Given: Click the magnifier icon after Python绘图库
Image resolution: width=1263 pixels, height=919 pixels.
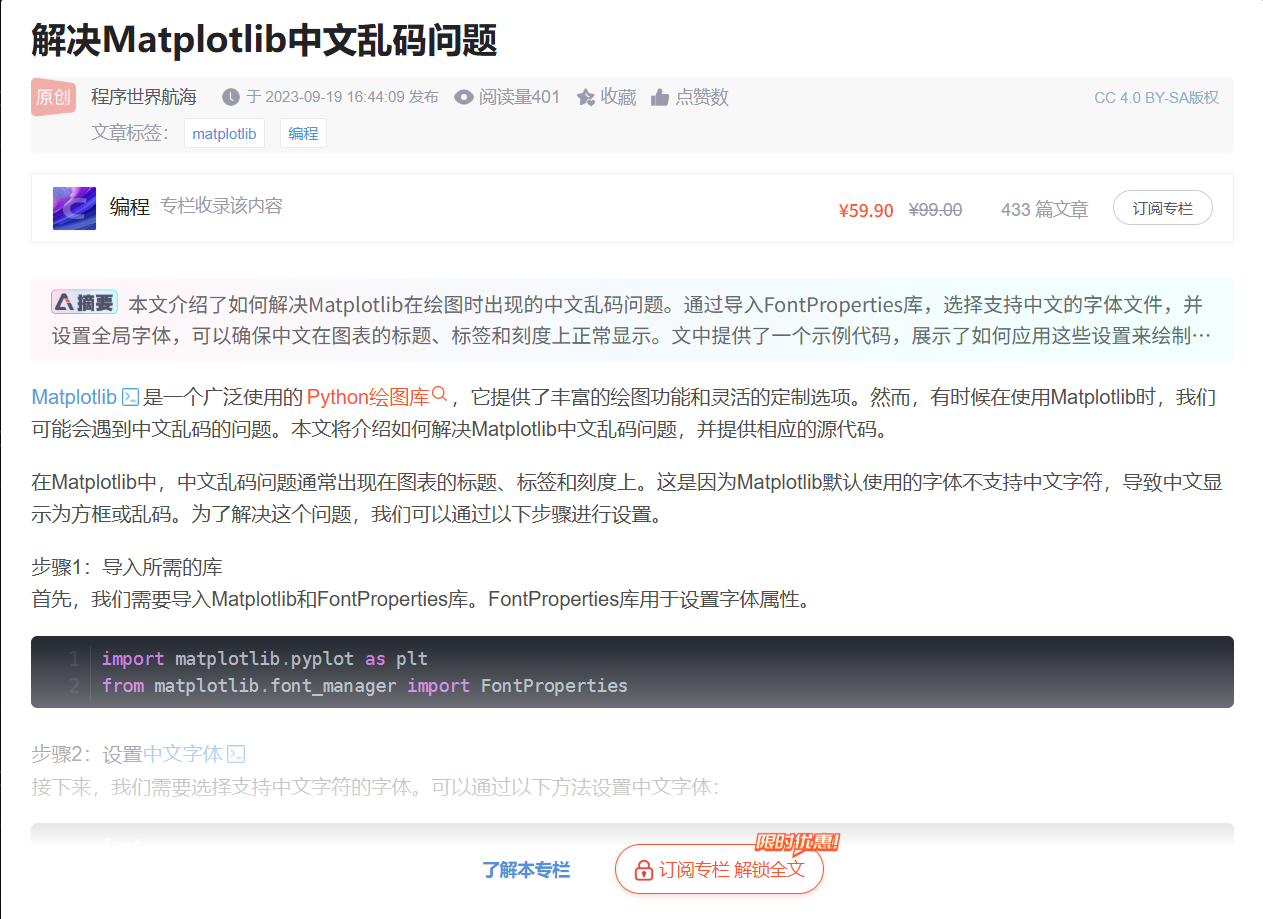Looking at the screenshot, I should click(439, 395).
